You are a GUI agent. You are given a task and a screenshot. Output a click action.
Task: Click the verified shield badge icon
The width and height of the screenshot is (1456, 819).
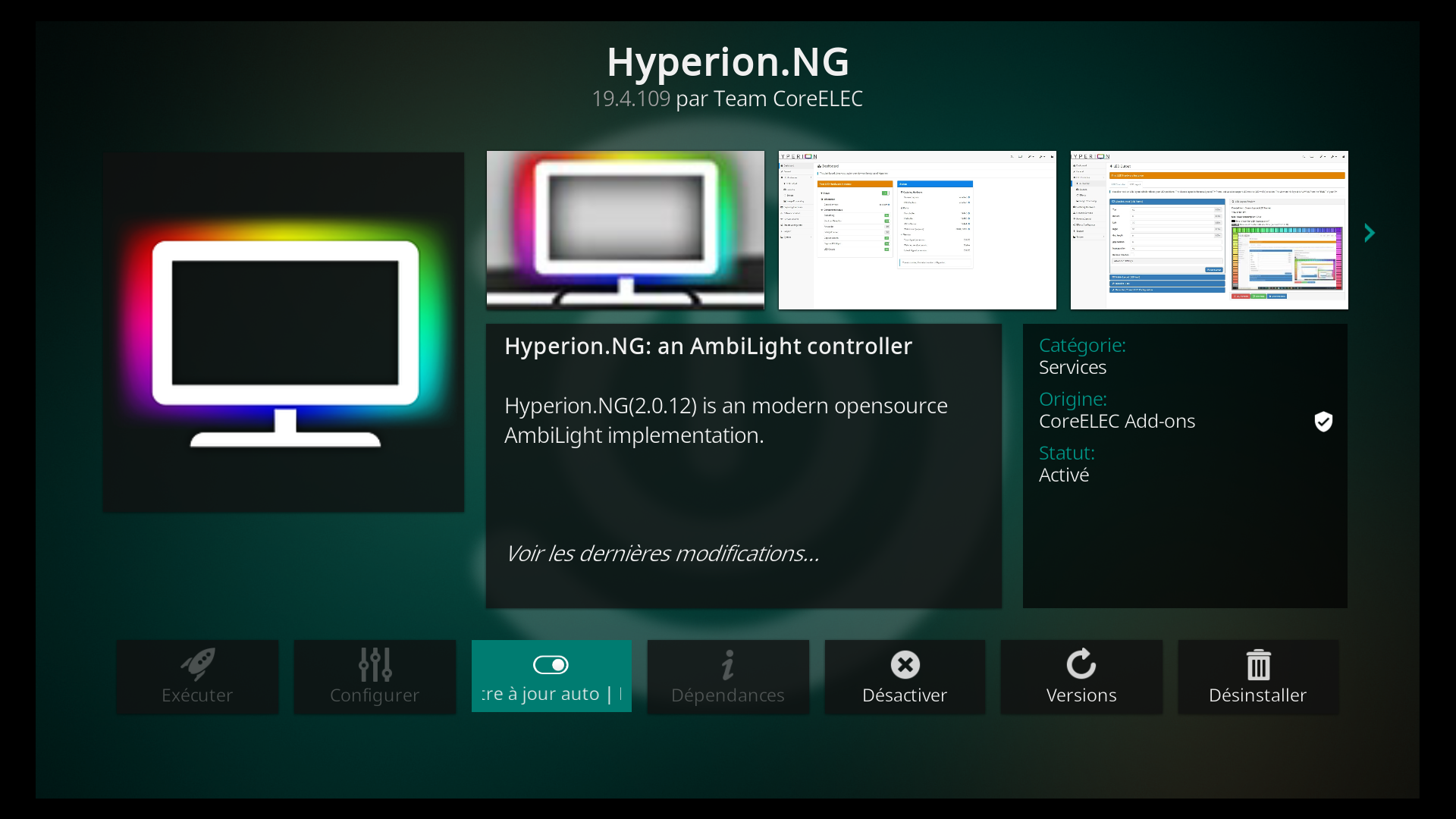click(x=1323, y=422)
